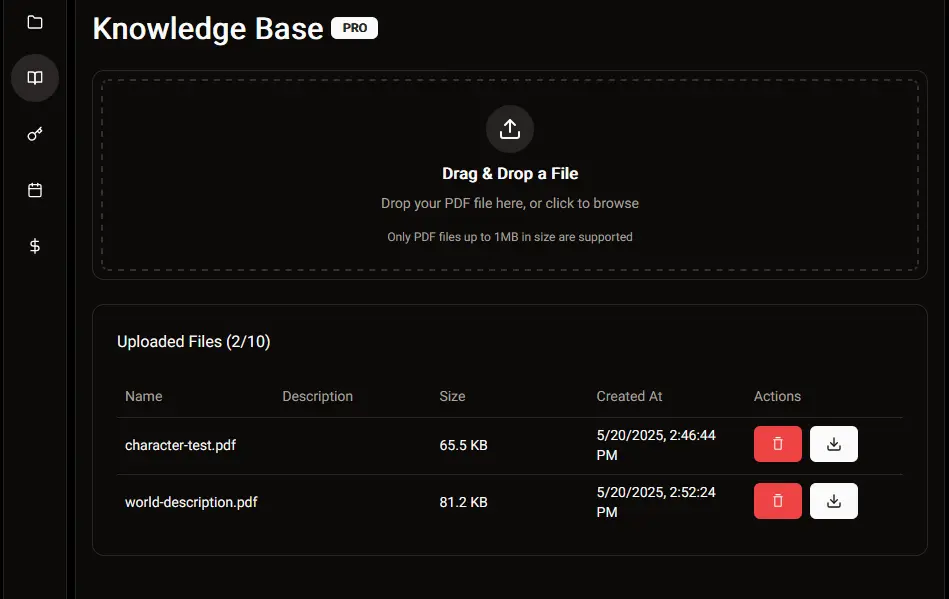Image resolution: width=949 pixels, height=599 pixels.
Task: Download the character-test.pdf file
Action: pyautogui.click(x=834, y=444)
